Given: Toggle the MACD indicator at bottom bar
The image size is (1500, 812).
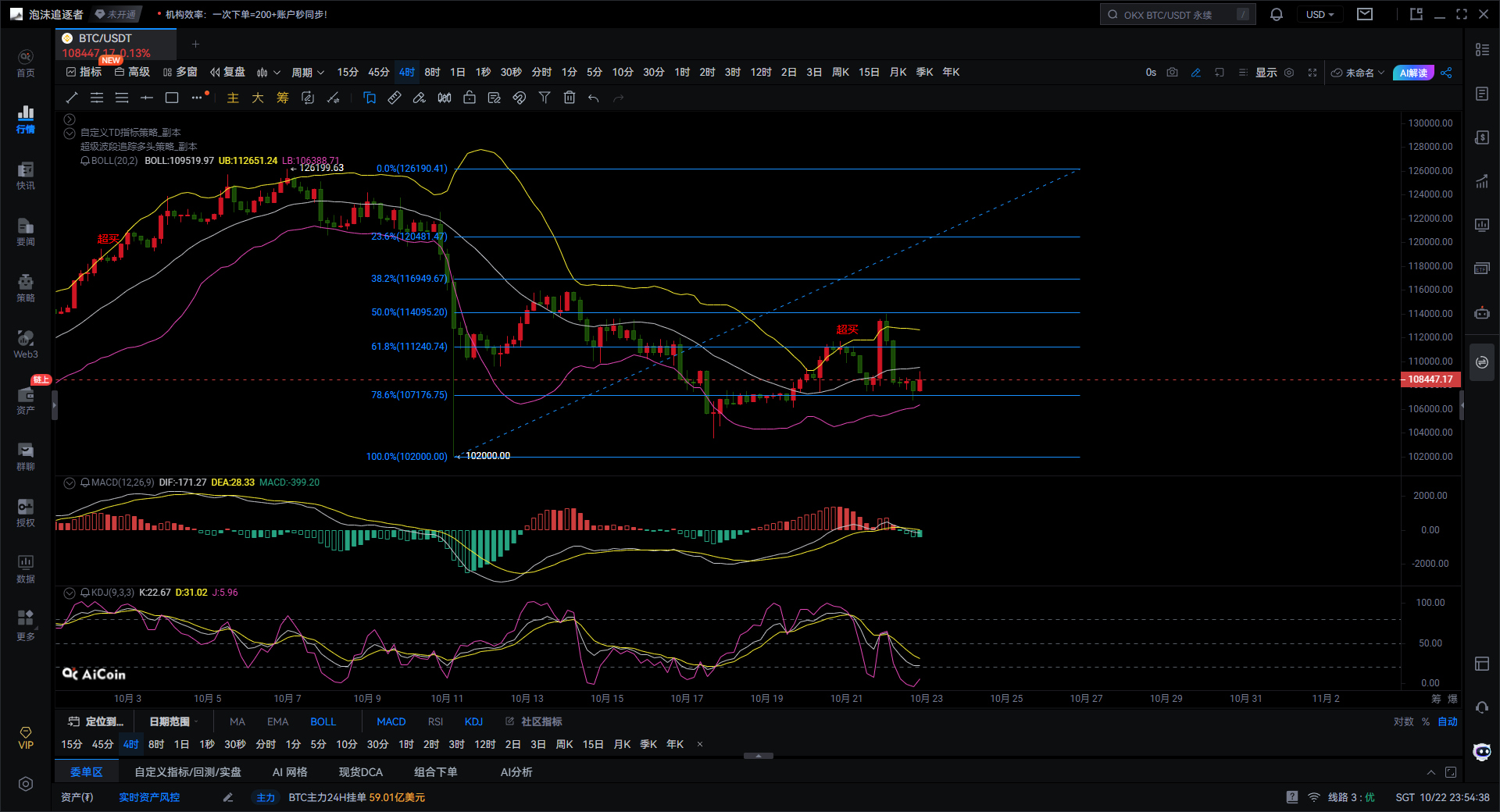Looking at the screenshot, I should pos(391,722).
